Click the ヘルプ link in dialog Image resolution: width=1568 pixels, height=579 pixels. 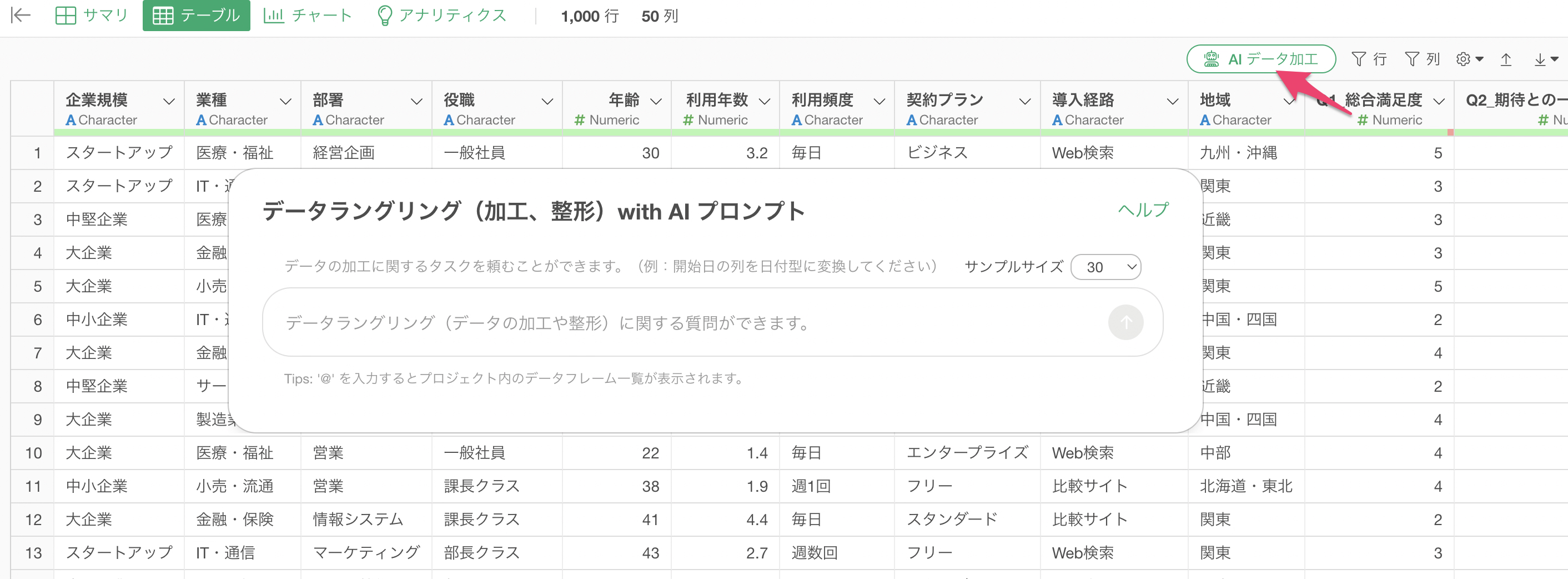click(x=1143, y=209)
